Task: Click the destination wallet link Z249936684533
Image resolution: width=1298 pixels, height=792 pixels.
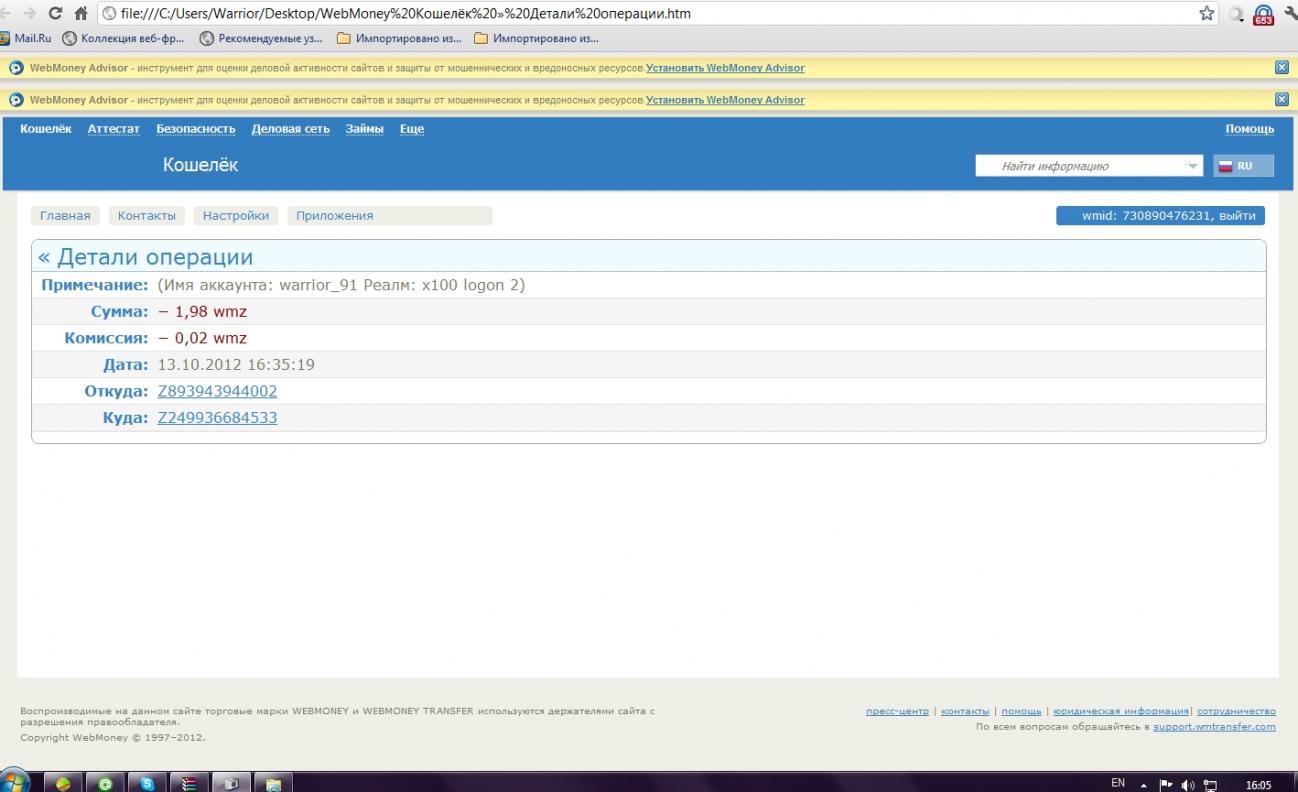Action: tap(217, 418)
